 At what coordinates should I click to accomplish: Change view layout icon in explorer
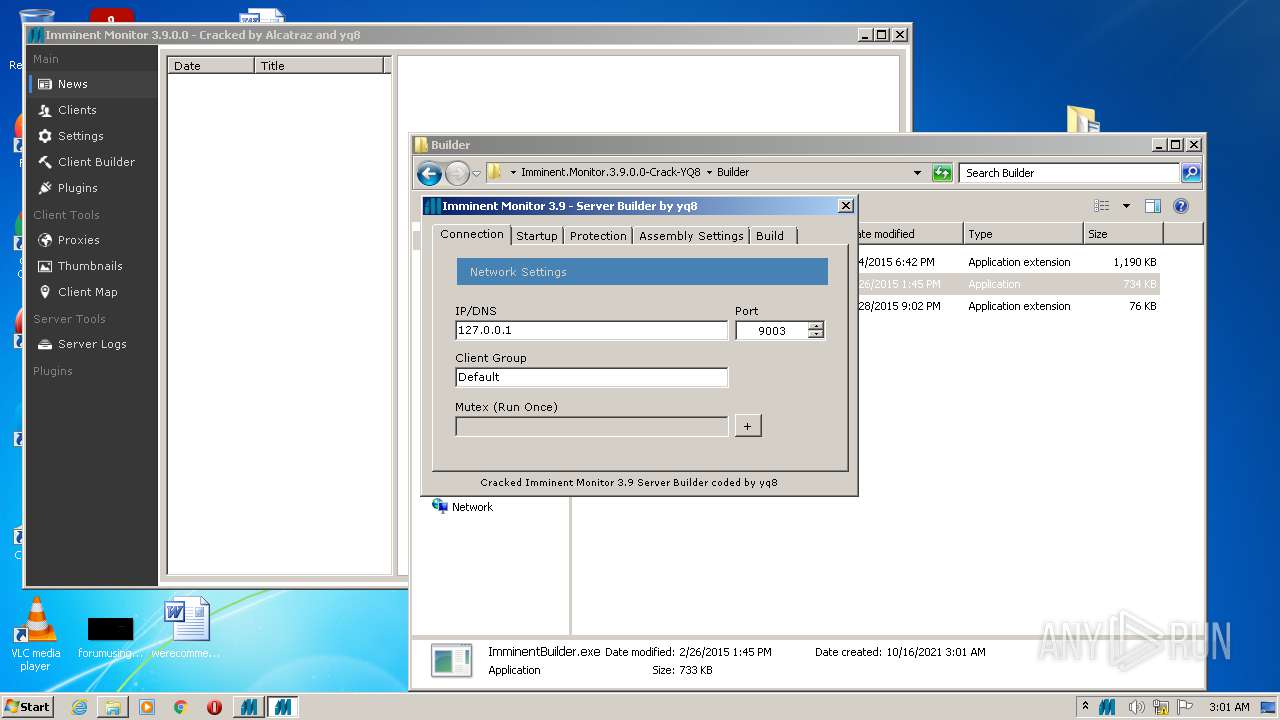pos(1102,206)
